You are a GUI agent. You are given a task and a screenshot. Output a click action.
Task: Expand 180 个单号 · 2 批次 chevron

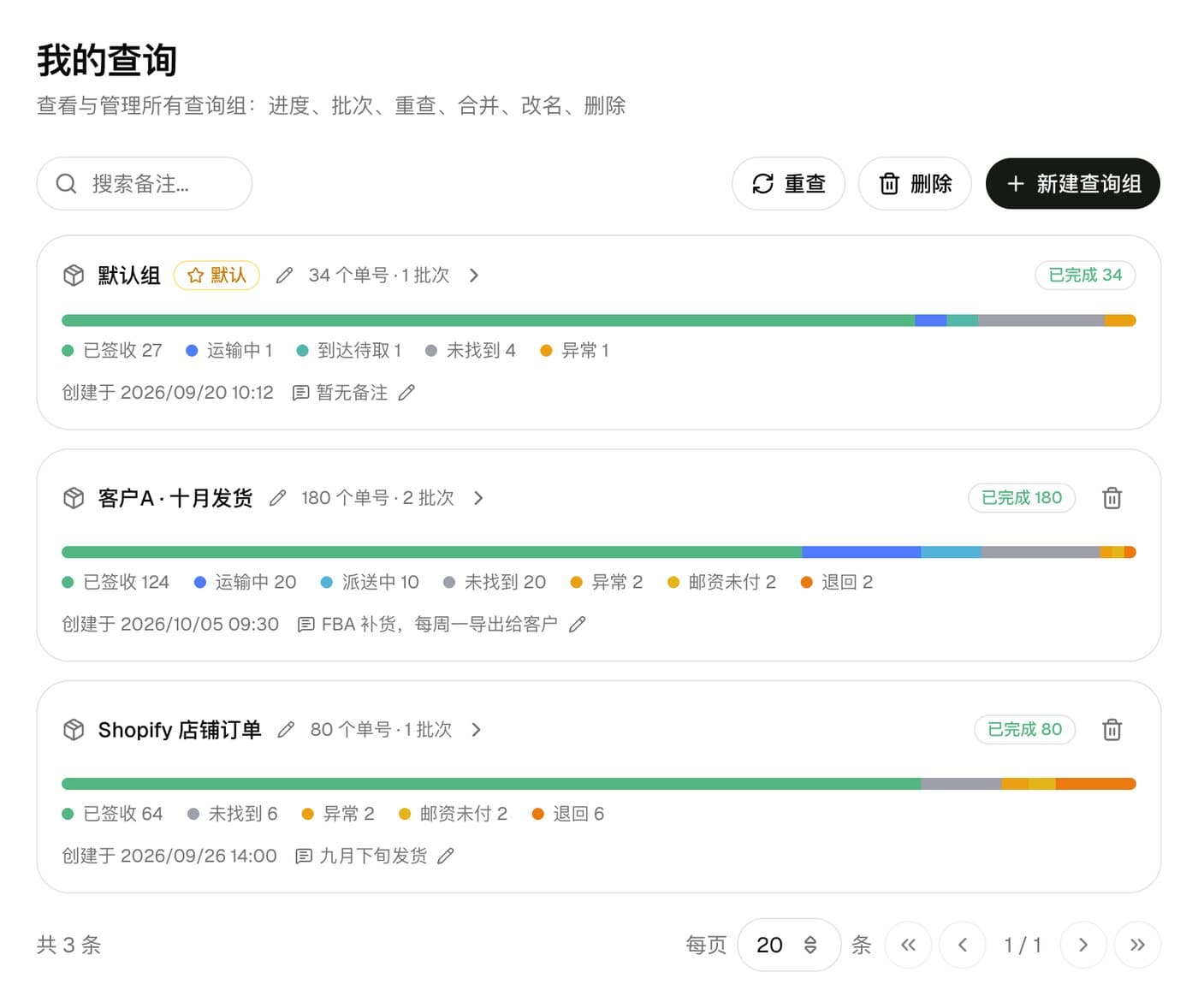[x=478, y=498]
